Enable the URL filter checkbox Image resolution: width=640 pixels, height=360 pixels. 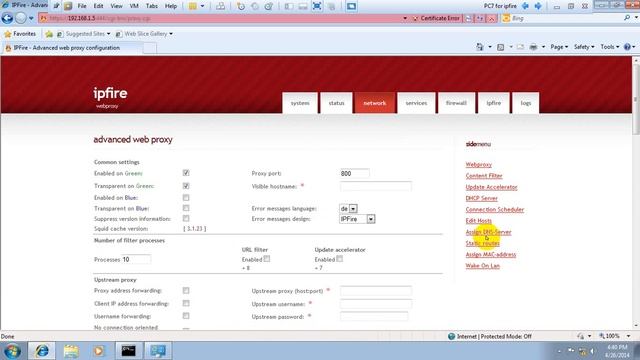(267, 259)
